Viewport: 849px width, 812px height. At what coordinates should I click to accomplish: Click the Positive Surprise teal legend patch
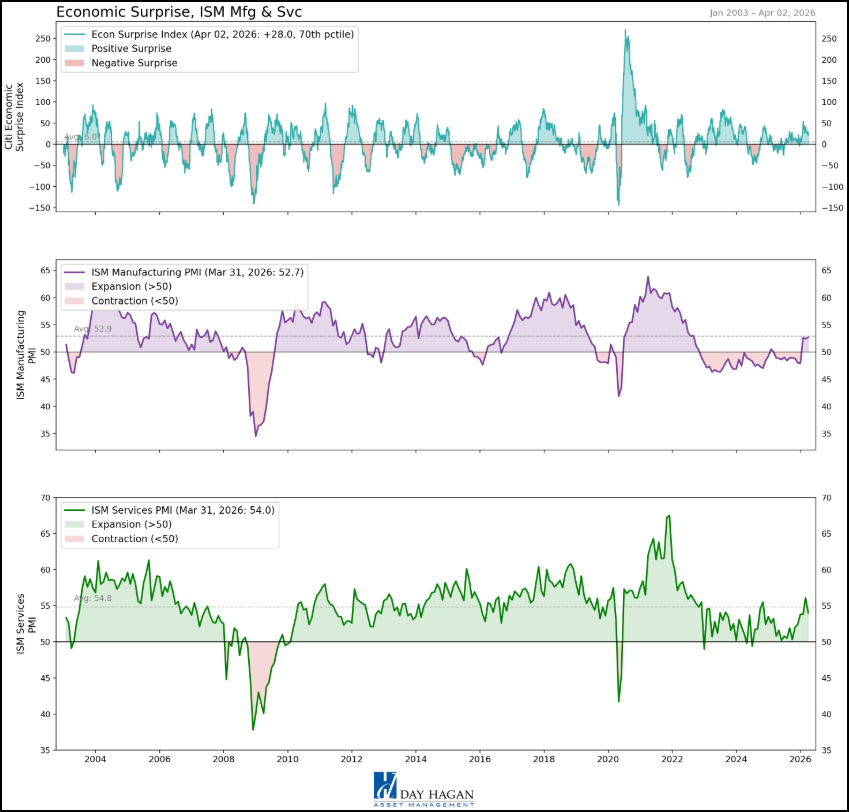point(75,48)
